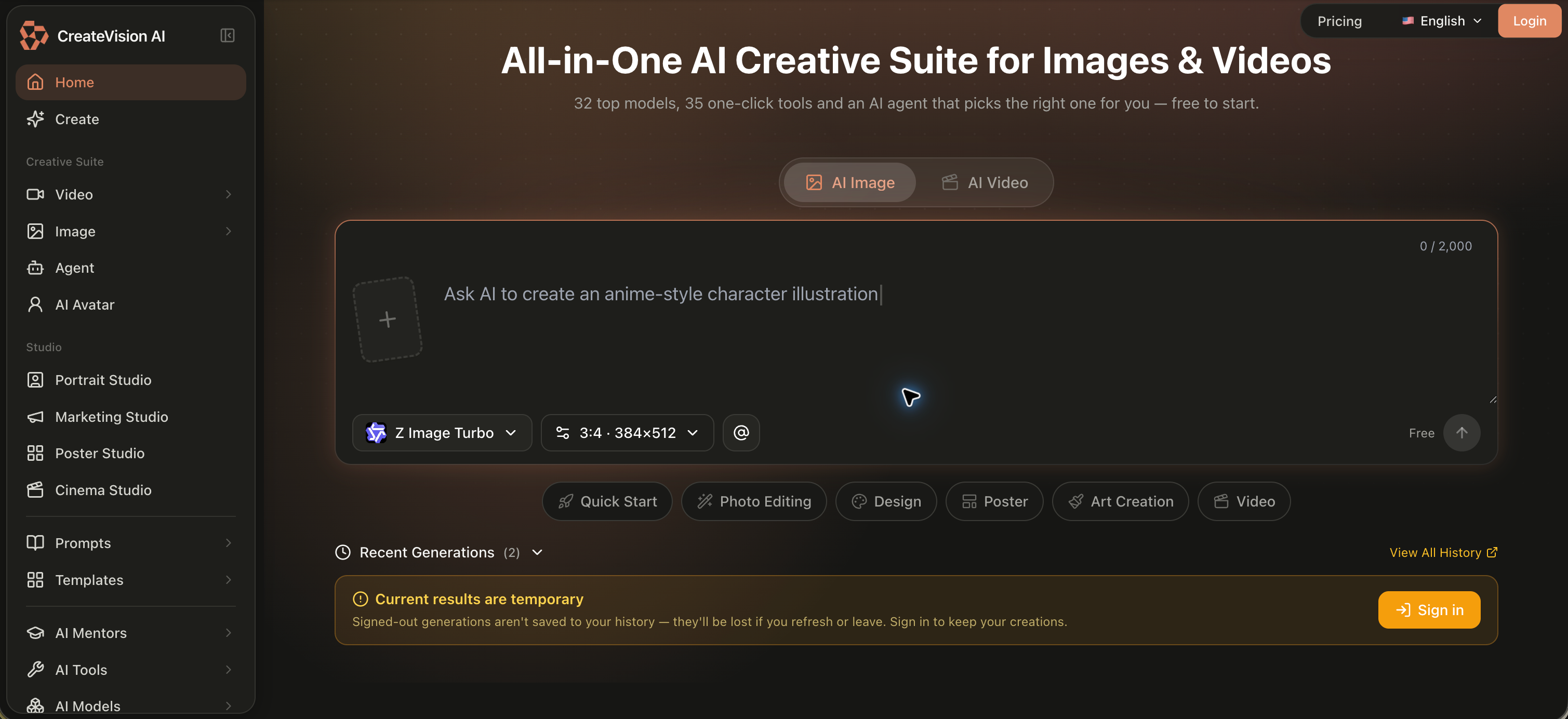
Task: Click the Free label beside submit
Action: [1421, 433]
